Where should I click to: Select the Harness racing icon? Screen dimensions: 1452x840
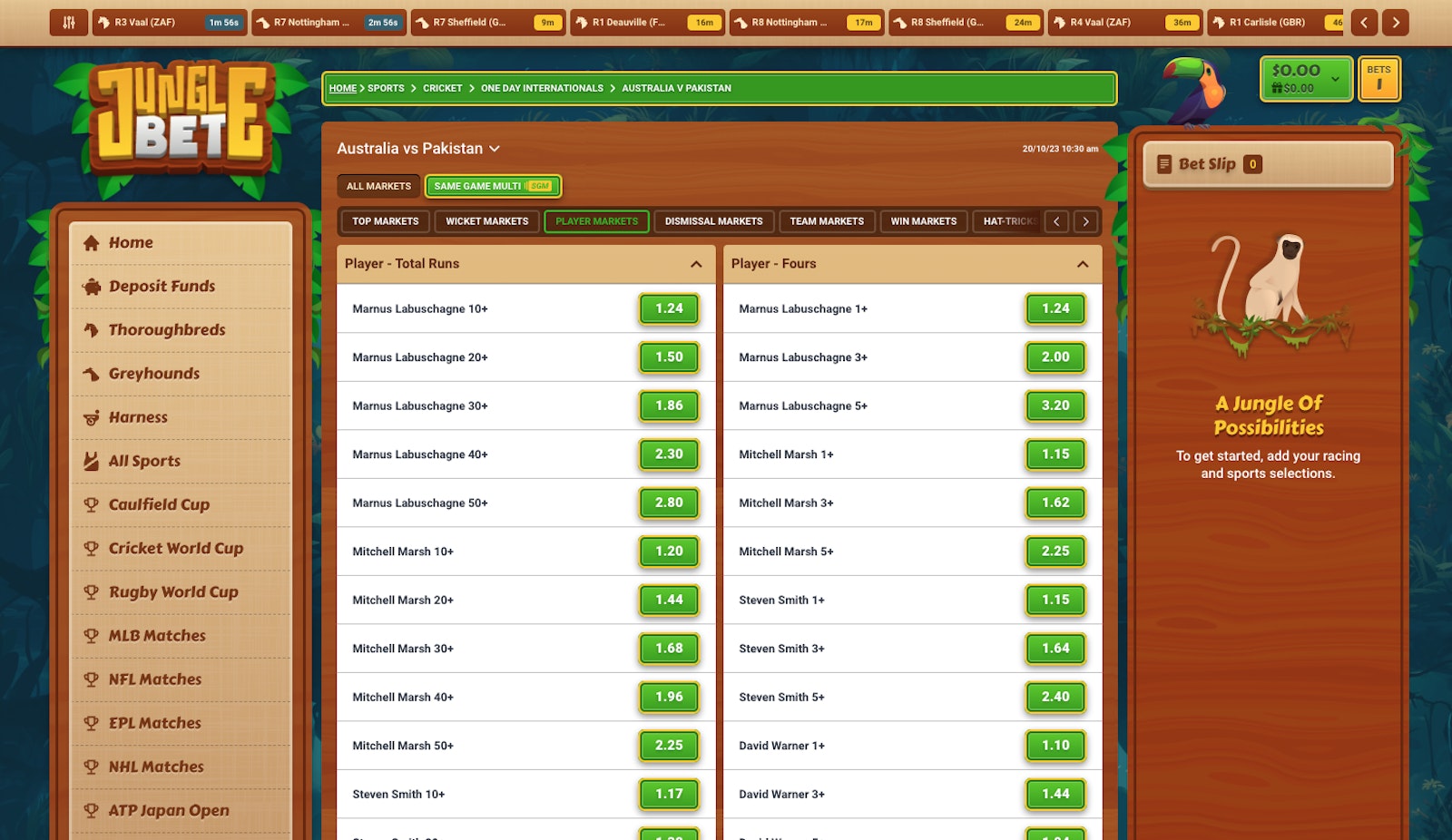[91, 416]
